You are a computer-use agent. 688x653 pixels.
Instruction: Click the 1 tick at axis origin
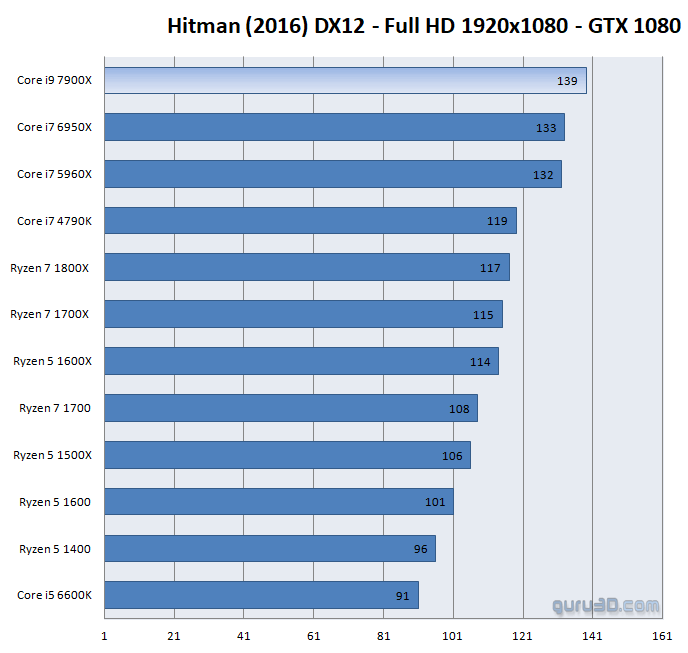tap(105, 635)
